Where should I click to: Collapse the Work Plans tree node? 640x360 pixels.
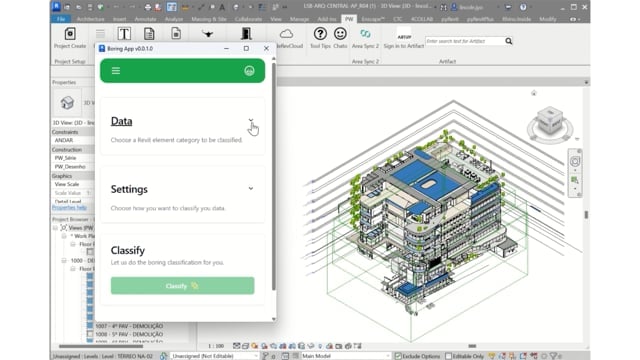[64, 236]
